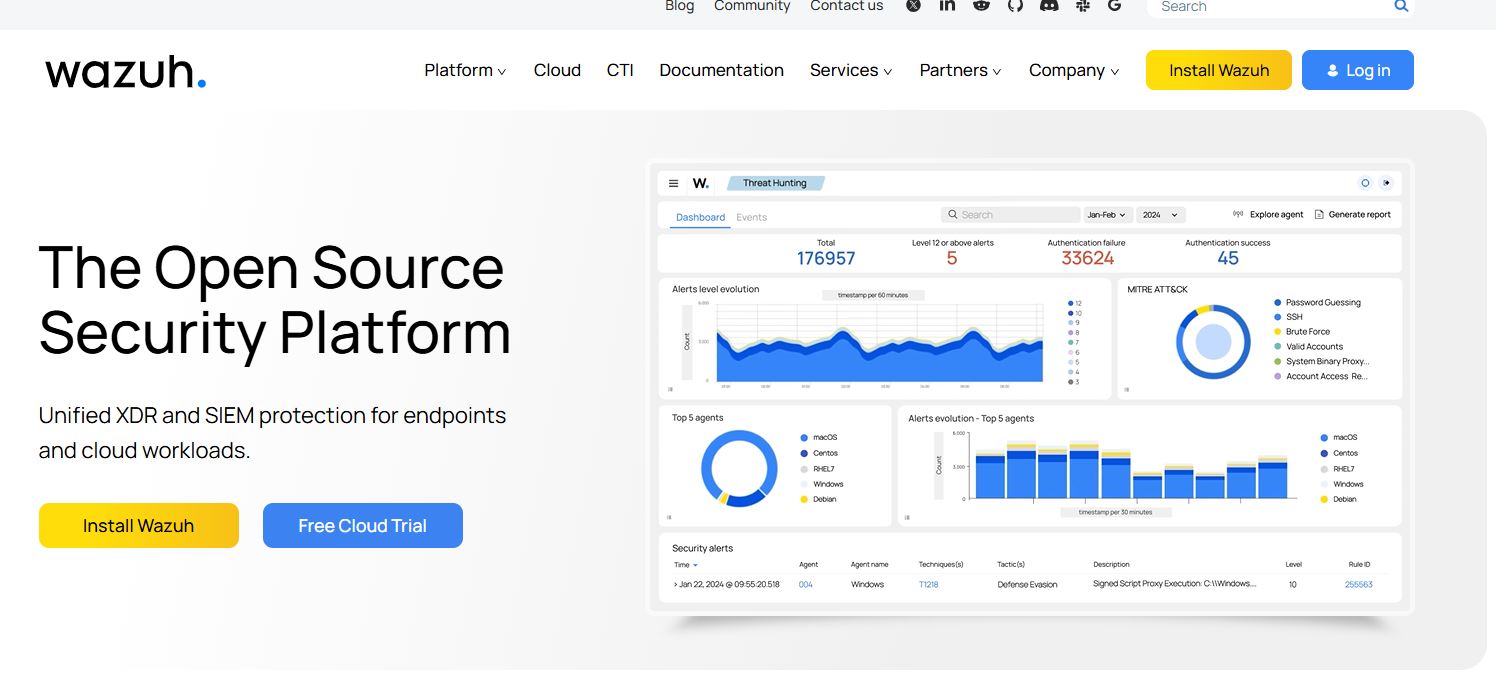Click the Brute Force legend color dot

tap(1278, 331)
